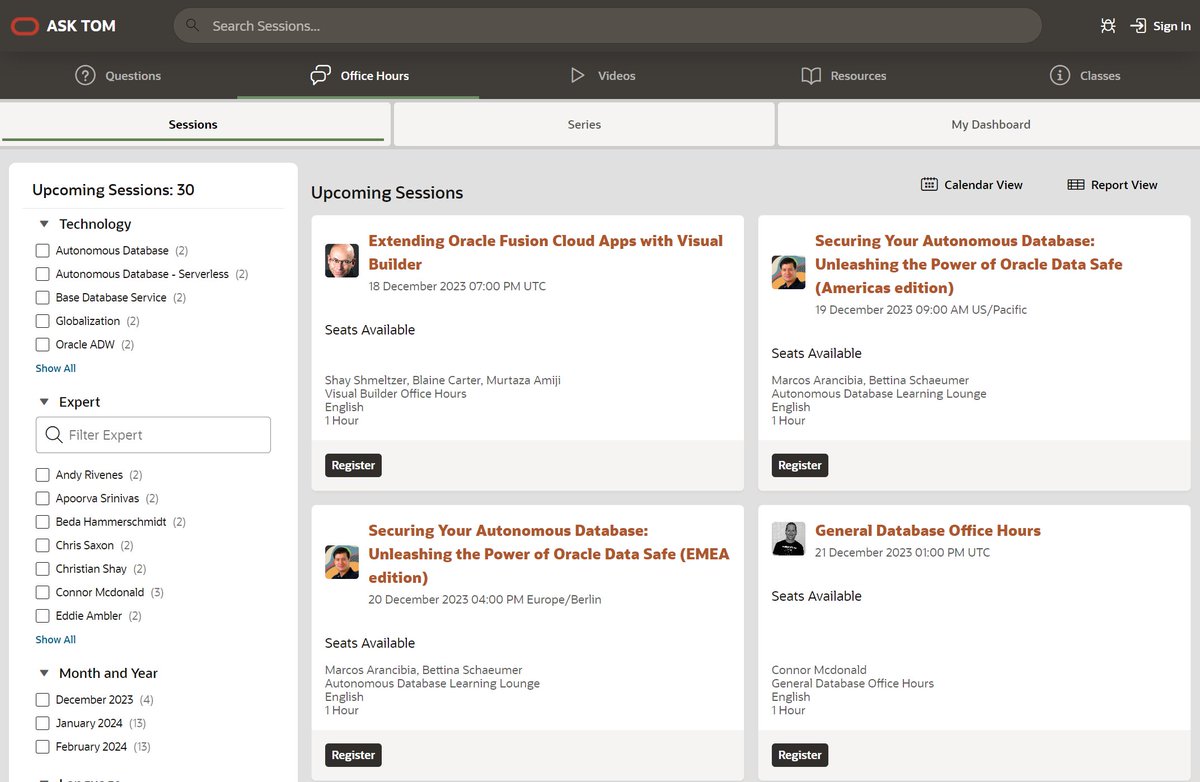Select the Eddie Ambler checkbox
The image size is (1200, 782).
click(x=42, y=616)
